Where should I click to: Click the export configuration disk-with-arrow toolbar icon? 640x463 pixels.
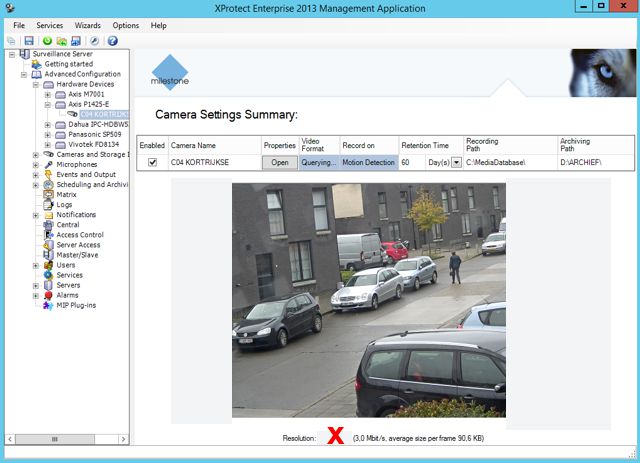click(76, 40)
